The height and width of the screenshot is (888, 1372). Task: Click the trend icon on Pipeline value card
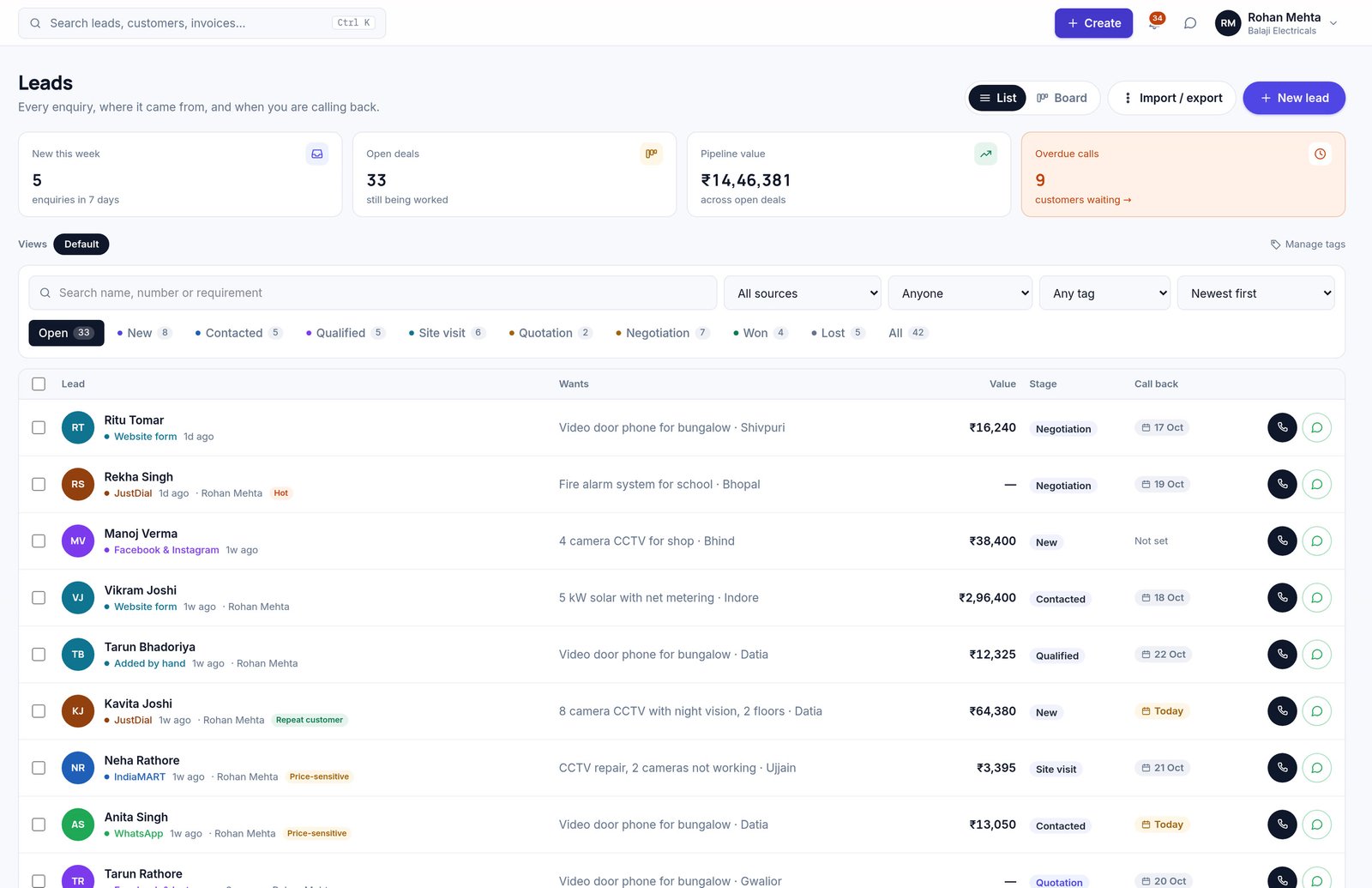tap(986, 154)
